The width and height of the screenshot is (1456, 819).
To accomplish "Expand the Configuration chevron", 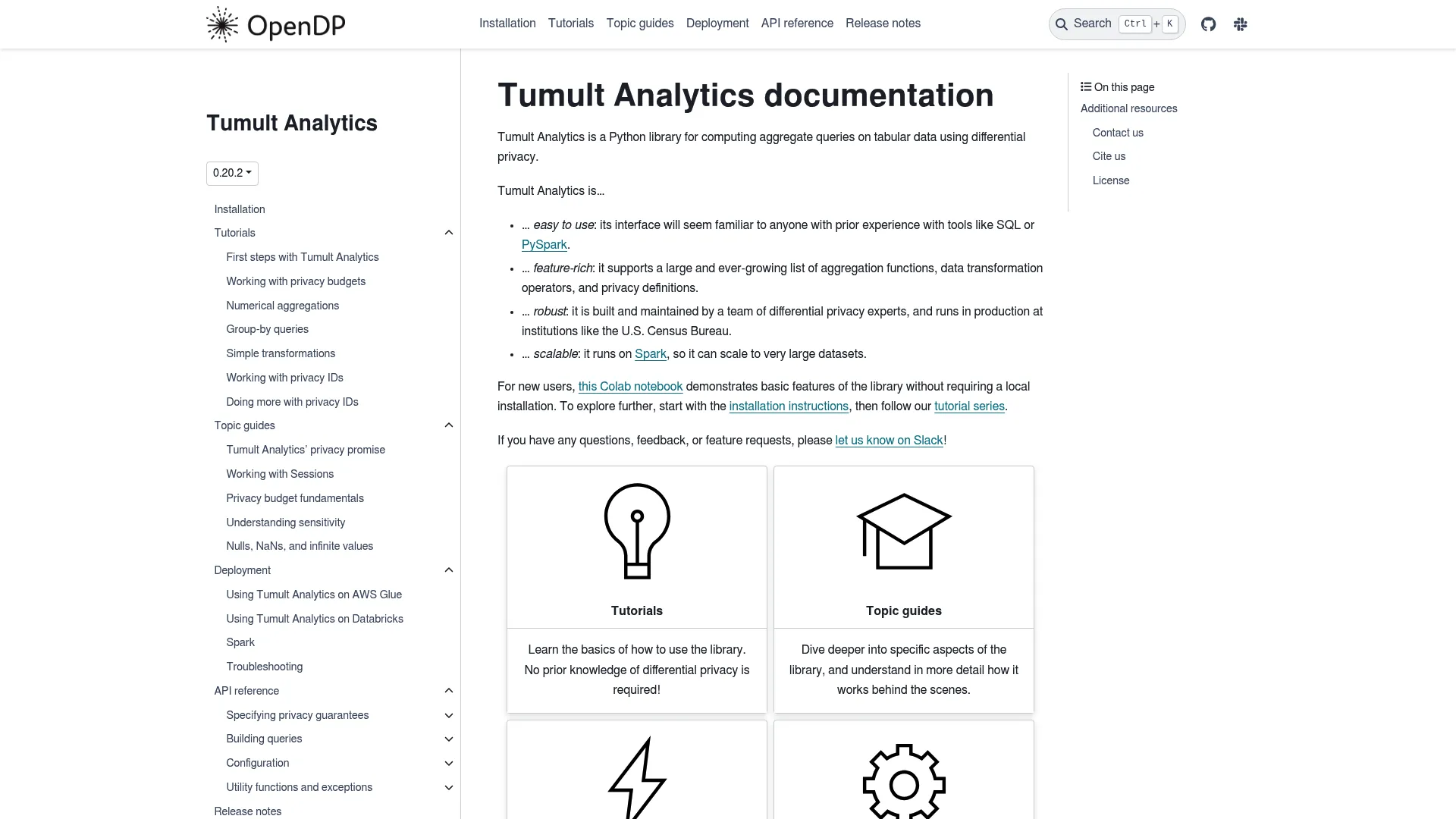I will (449, 764).
